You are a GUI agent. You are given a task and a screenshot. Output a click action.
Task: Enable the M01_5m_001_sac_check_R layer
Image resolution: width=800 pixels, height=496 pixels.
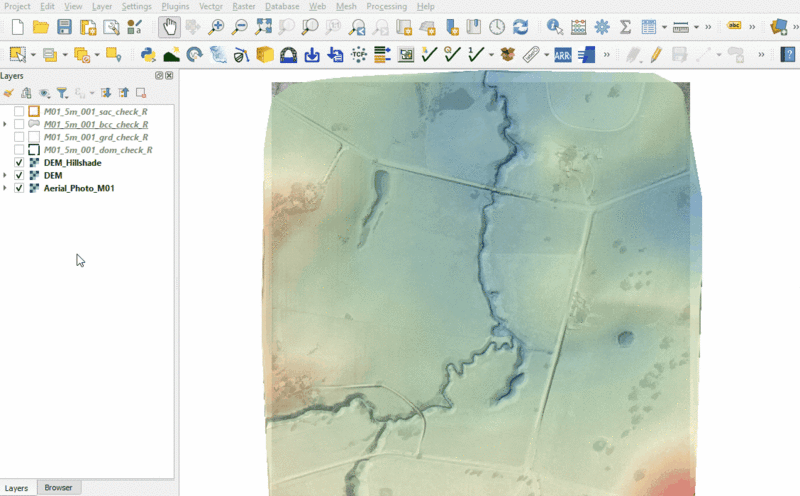[x=19, y=111]
